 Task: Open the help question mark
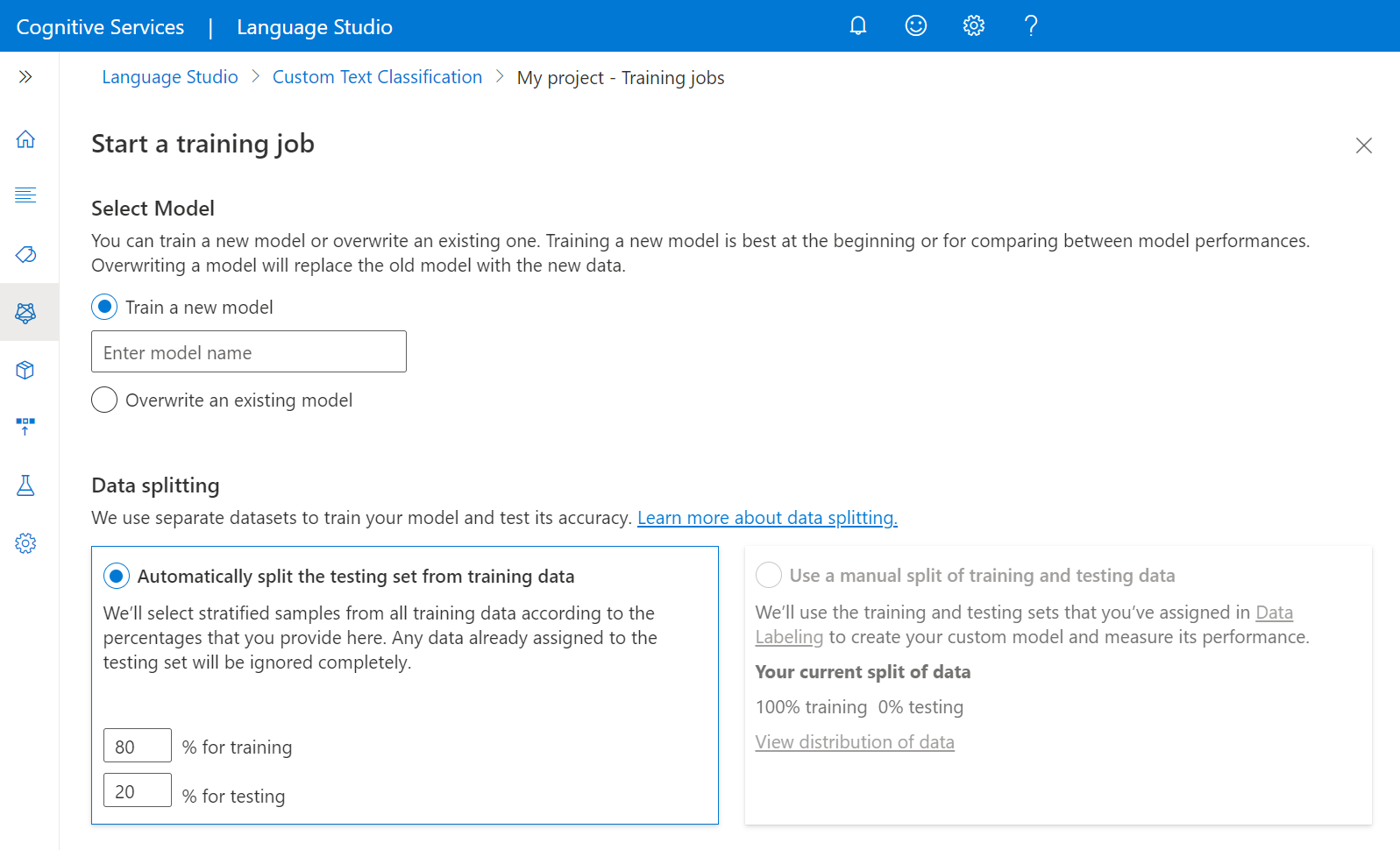(1031, 26)
